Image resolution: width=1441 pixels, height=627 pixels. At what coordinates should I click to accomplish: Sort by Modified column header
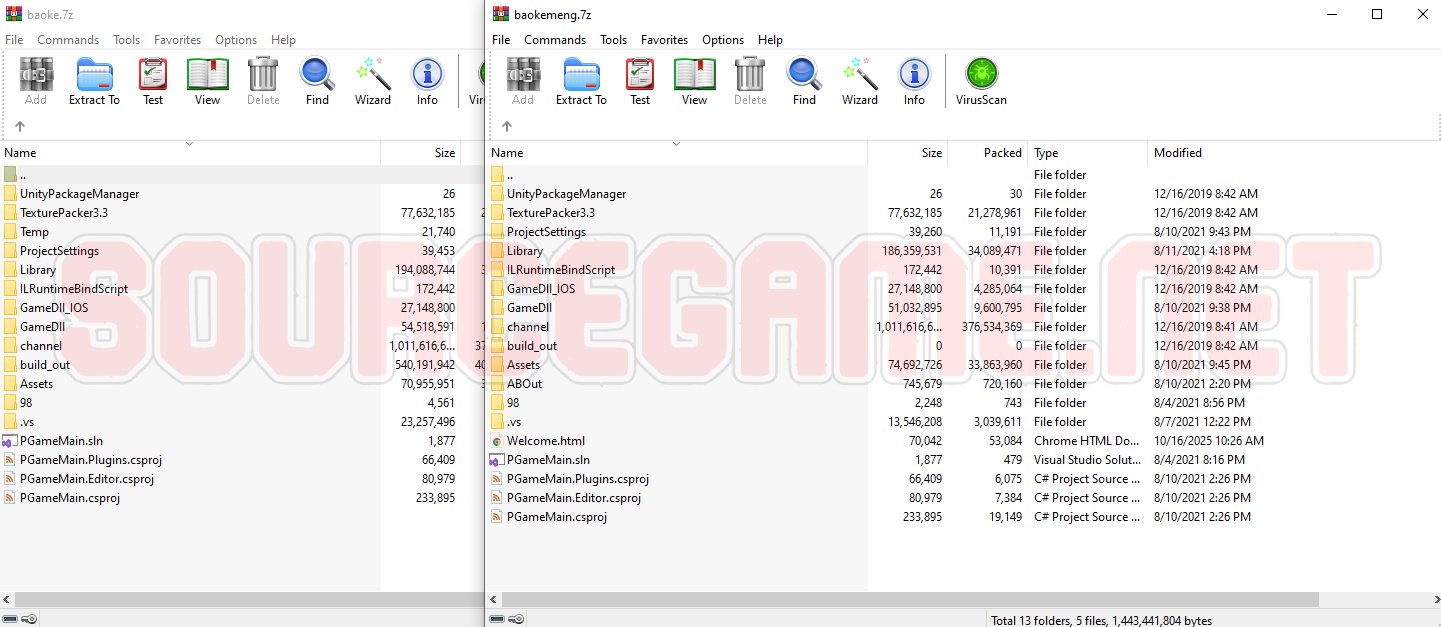click(x=1177, y=153)
